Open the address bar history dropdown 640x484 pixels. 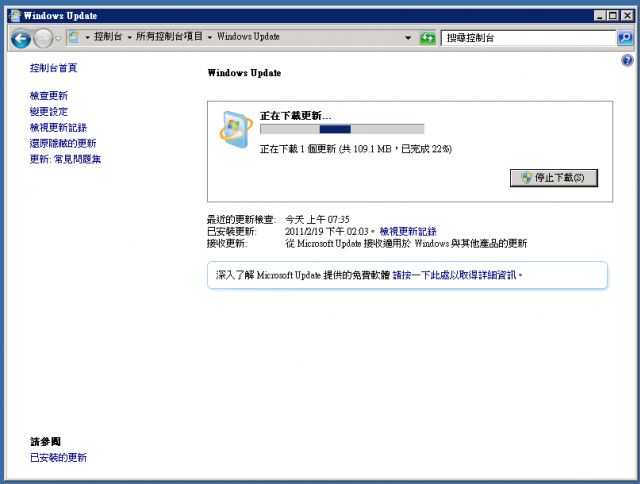click(x=408, y=38)
